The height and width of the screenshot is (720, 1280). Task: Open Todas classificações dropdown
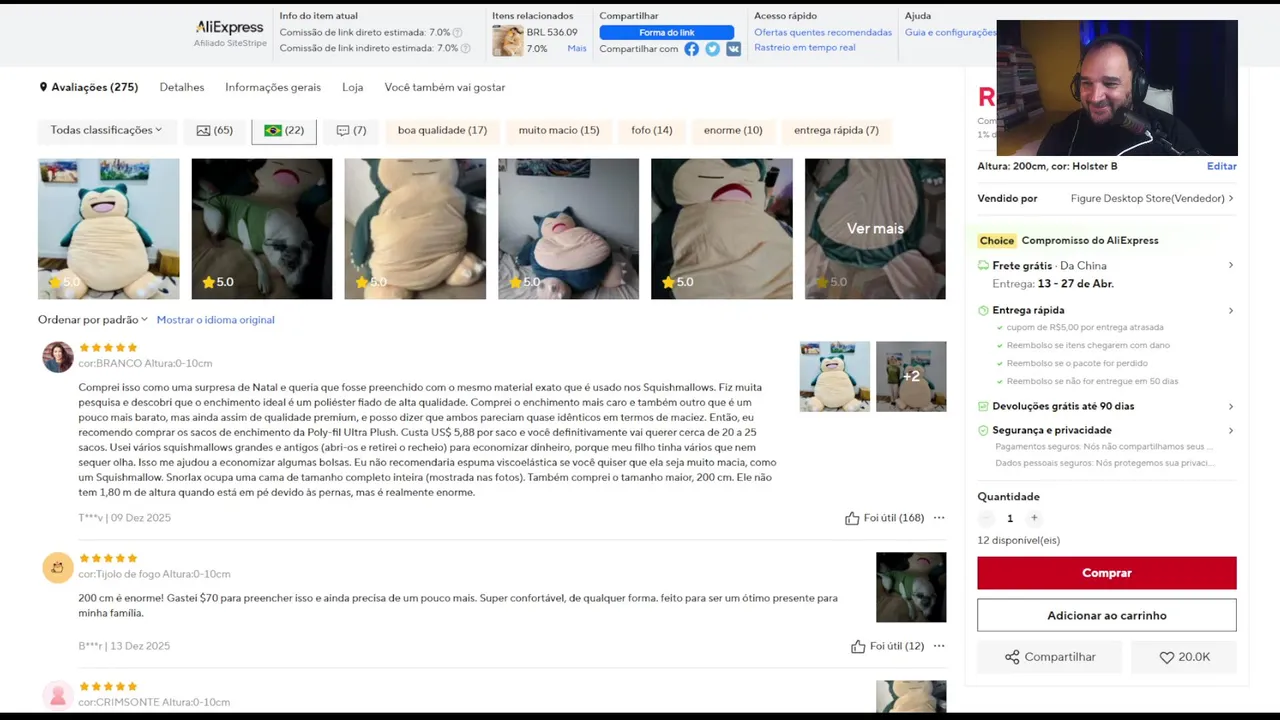click(x=106, y=130)
